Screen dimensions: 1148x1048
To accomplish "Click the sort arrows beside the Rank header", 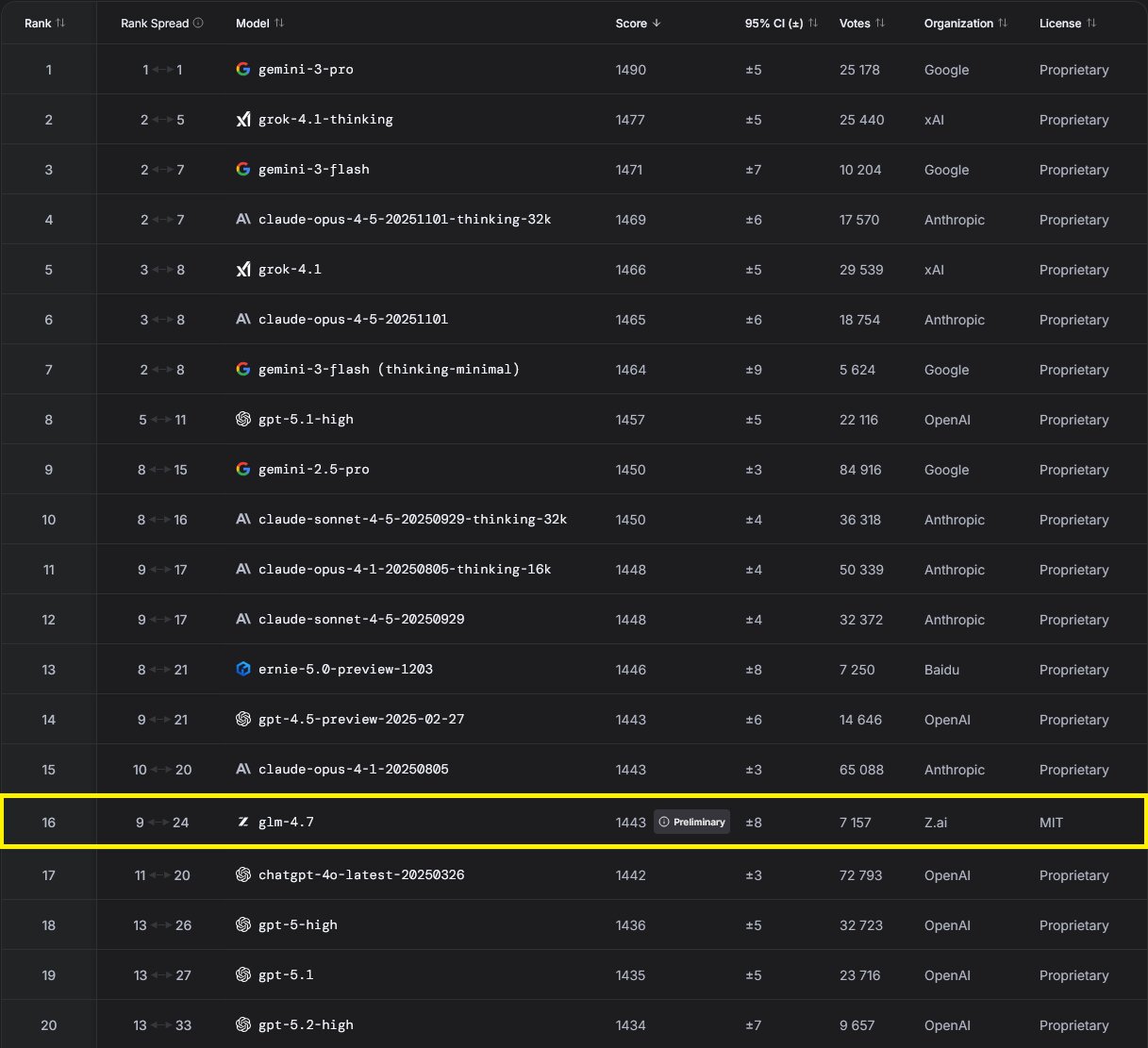I will pyautogui.click(x=60, y=23).
